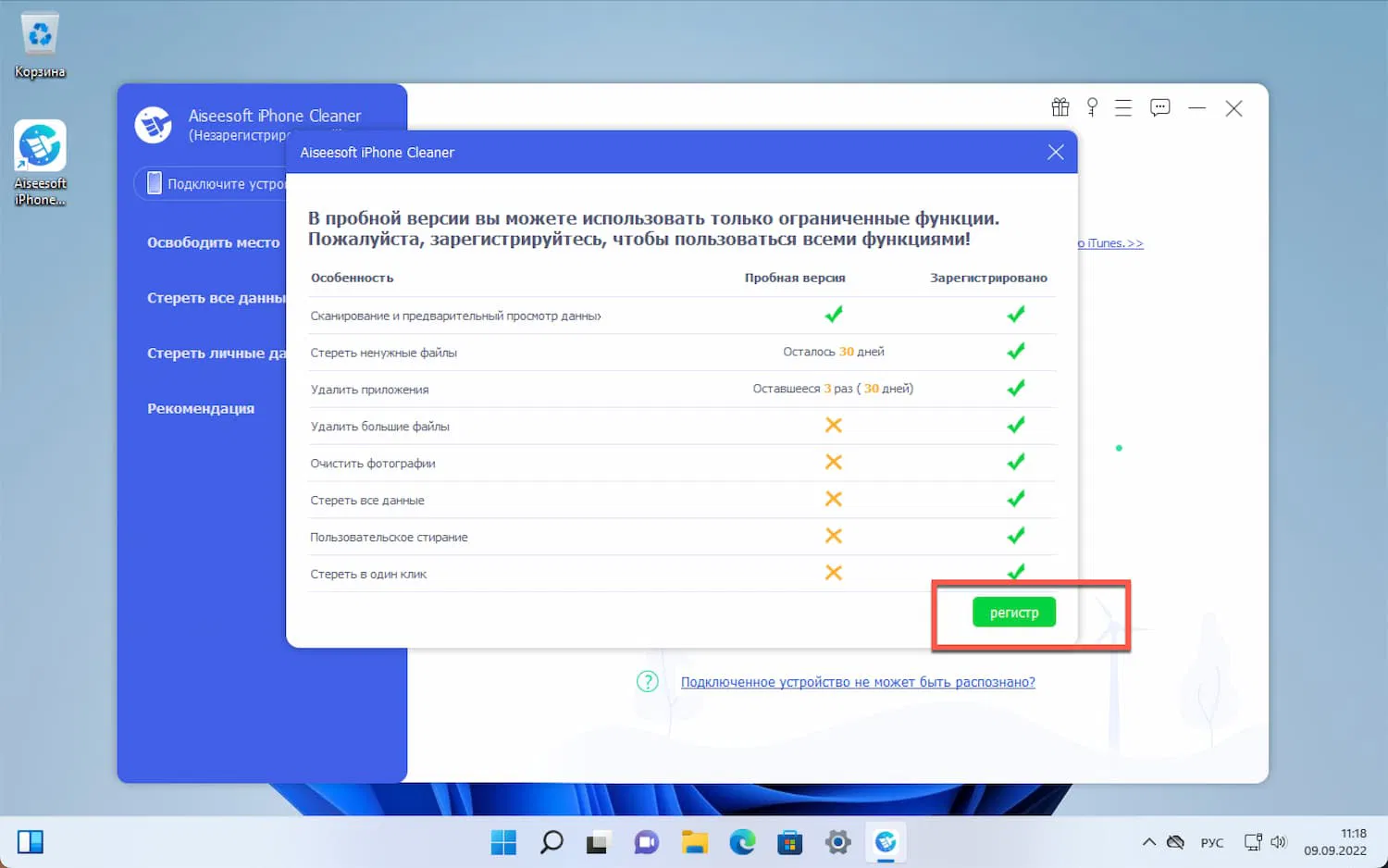Click the Aiseesoft iPhone Cleaner taskbar icon
This screenshot has height=868, width=1388.
coord(886,842)
